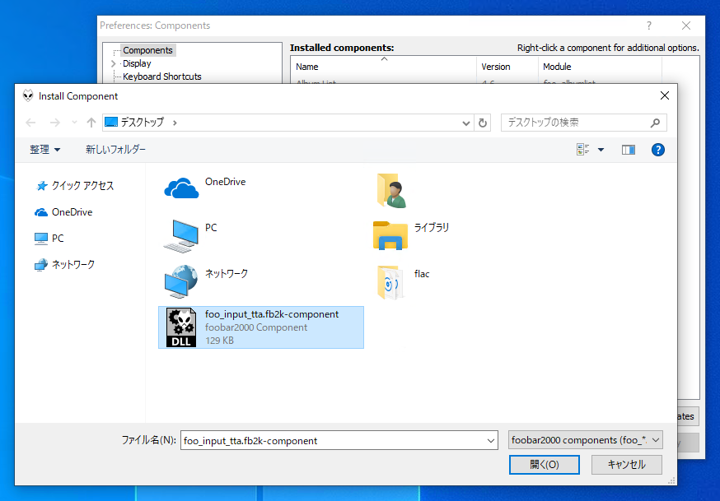Sort components by Name column
The width and height of the screenshot is (720, 501).
point(383,67)
